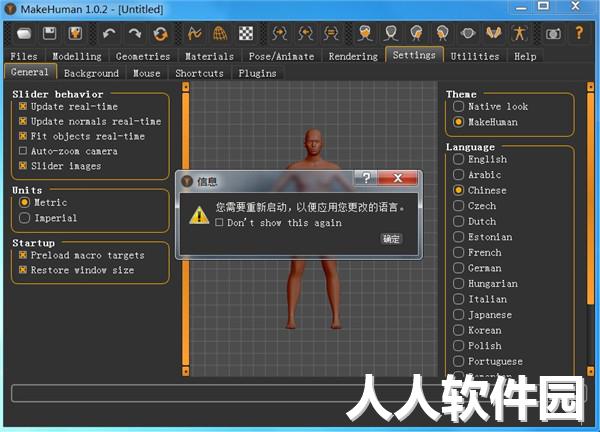
Task: Click the left panel scrollbar down arrow
Action: coord(186,371)
